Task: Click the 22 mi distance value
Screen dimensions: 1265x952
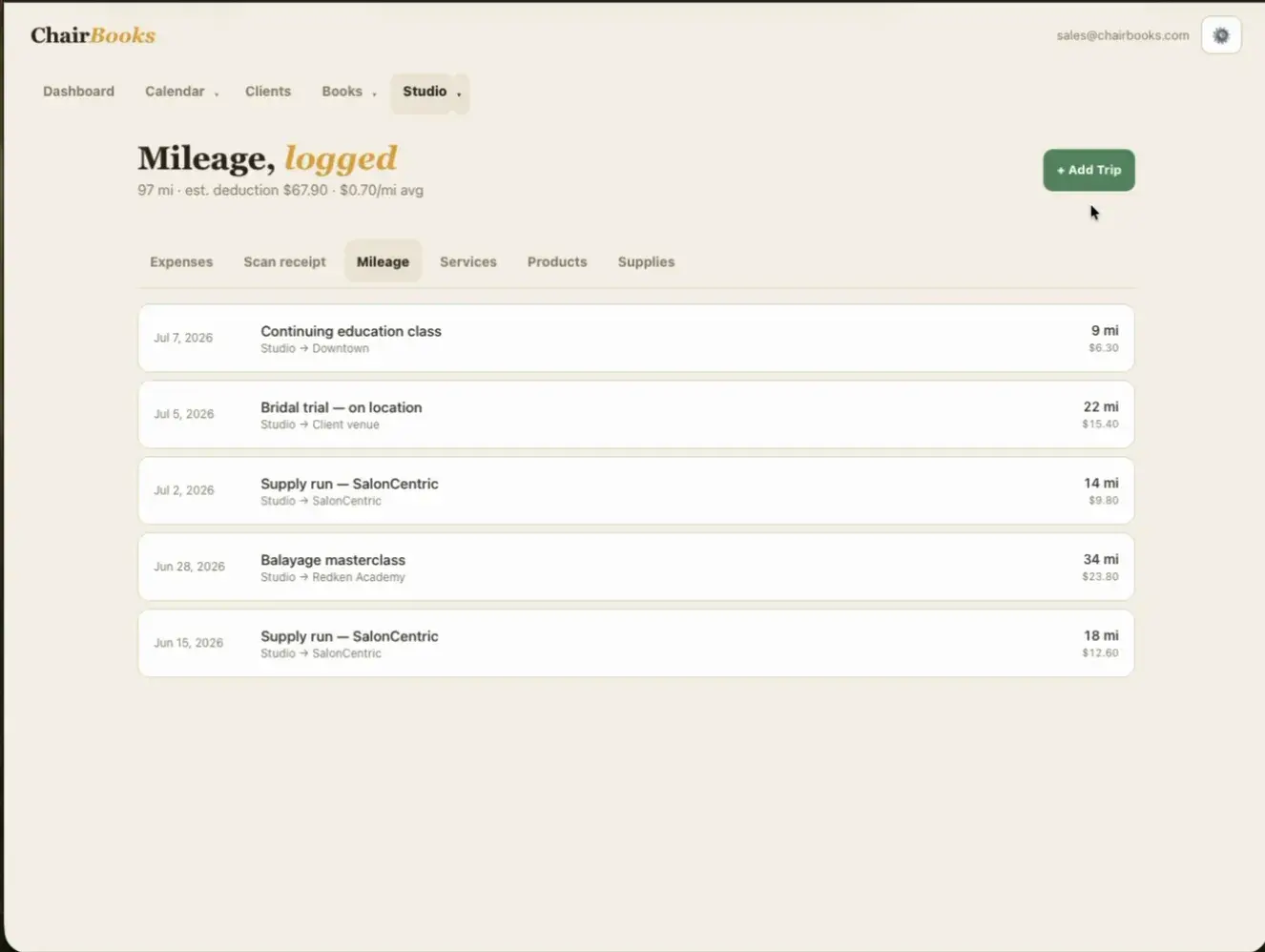Action: pyautogui.click(x=1101, y=406)
